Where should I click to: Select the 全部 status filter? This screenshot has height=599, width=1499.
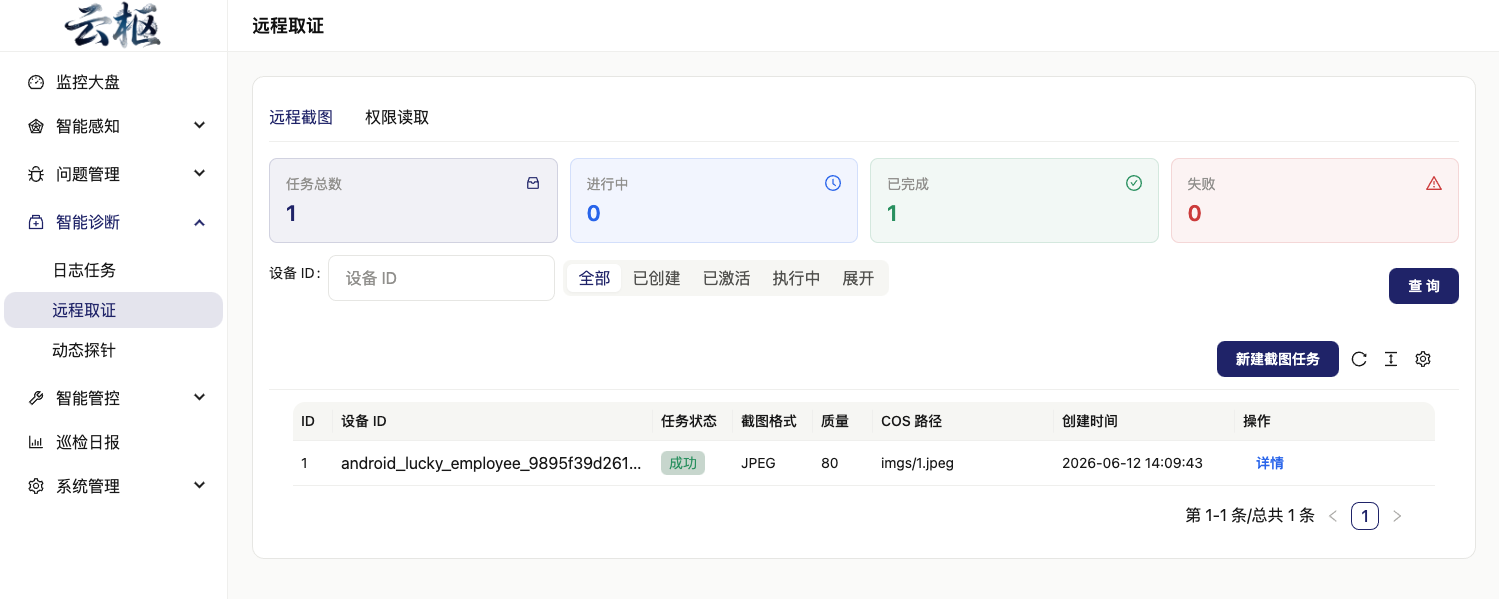click(595, 278)
